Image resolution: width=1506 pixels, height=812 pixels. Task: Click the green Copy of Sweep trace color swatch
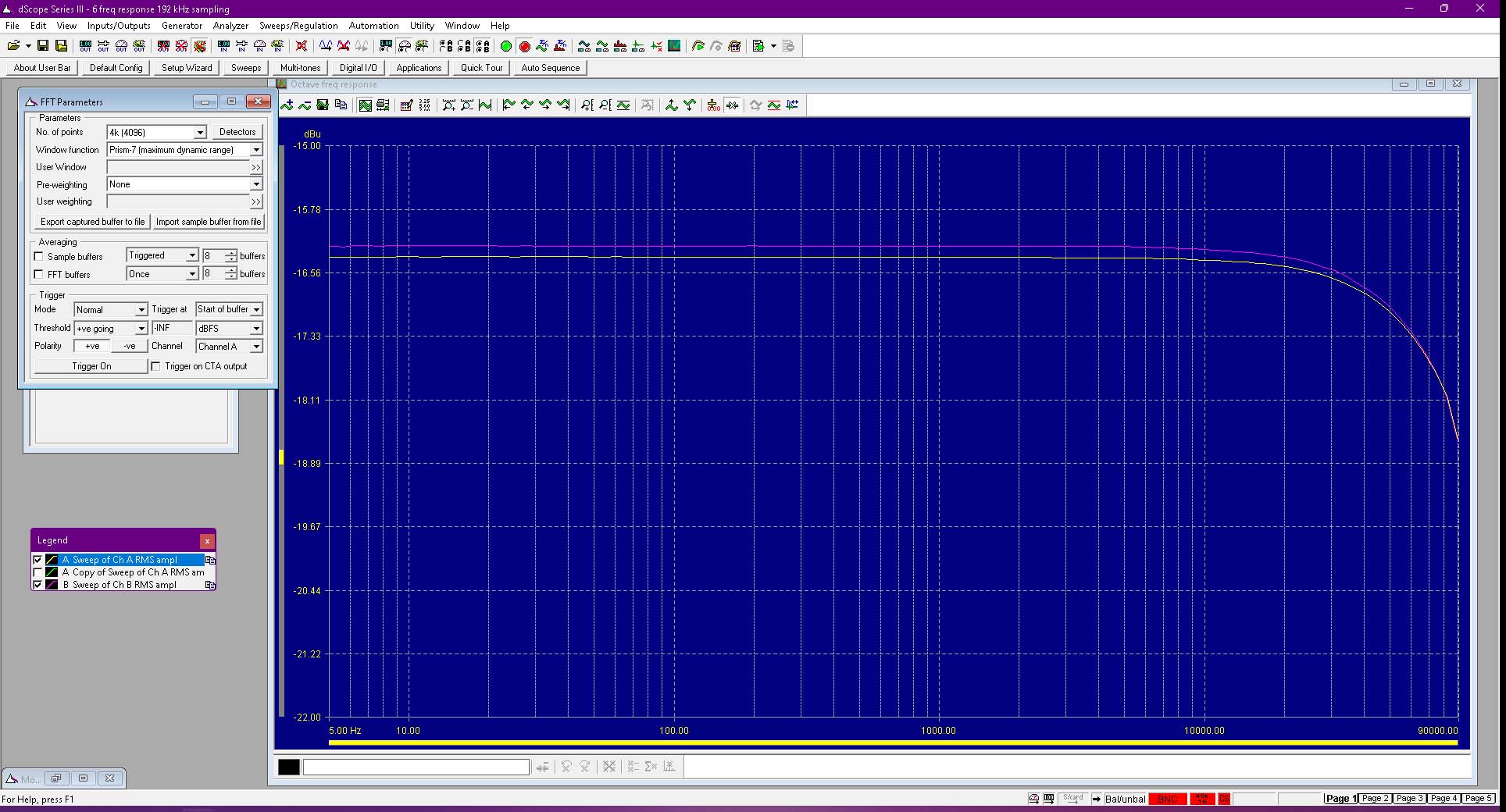52,572
